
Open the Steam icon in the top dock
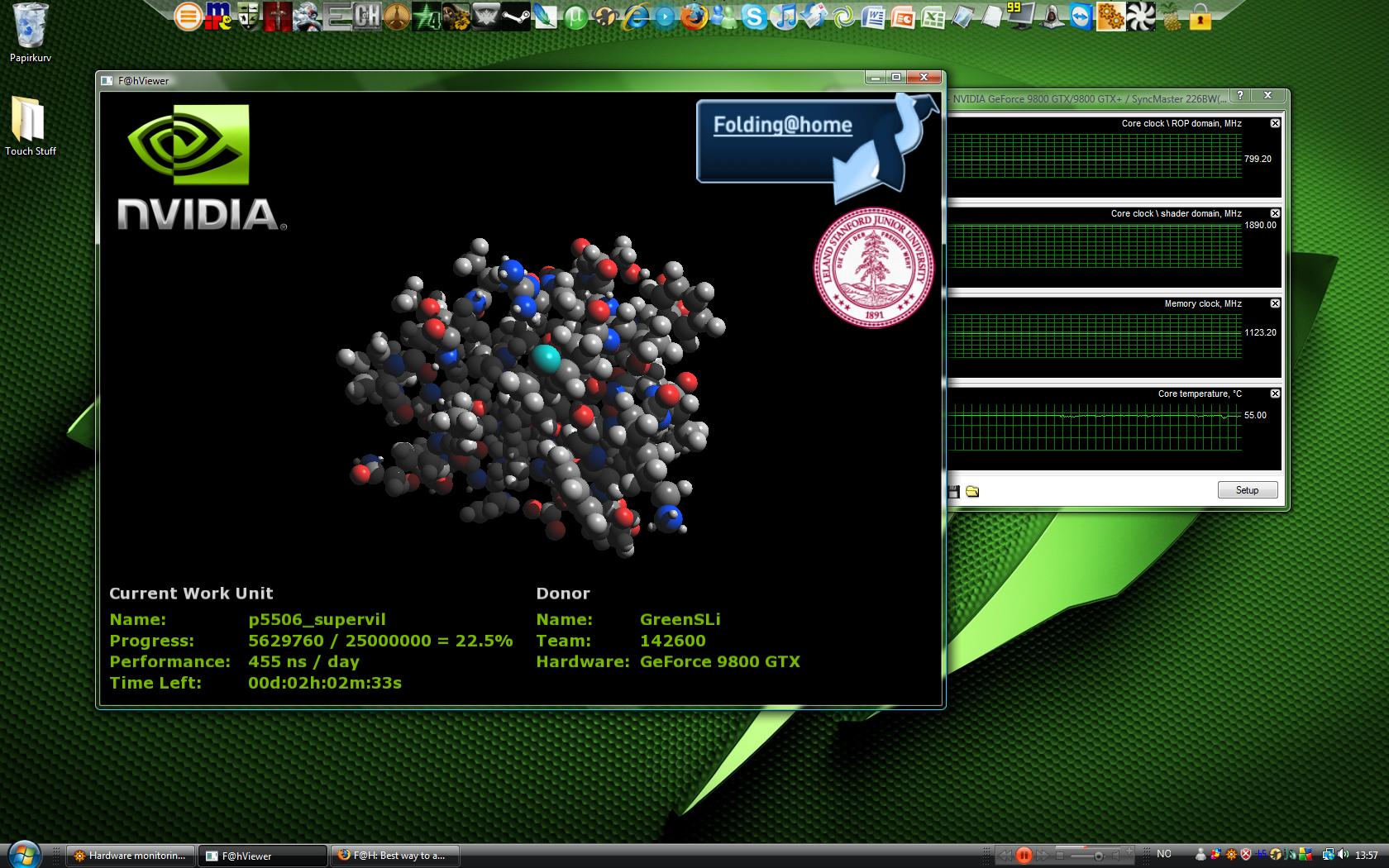[x=516, y=17]
